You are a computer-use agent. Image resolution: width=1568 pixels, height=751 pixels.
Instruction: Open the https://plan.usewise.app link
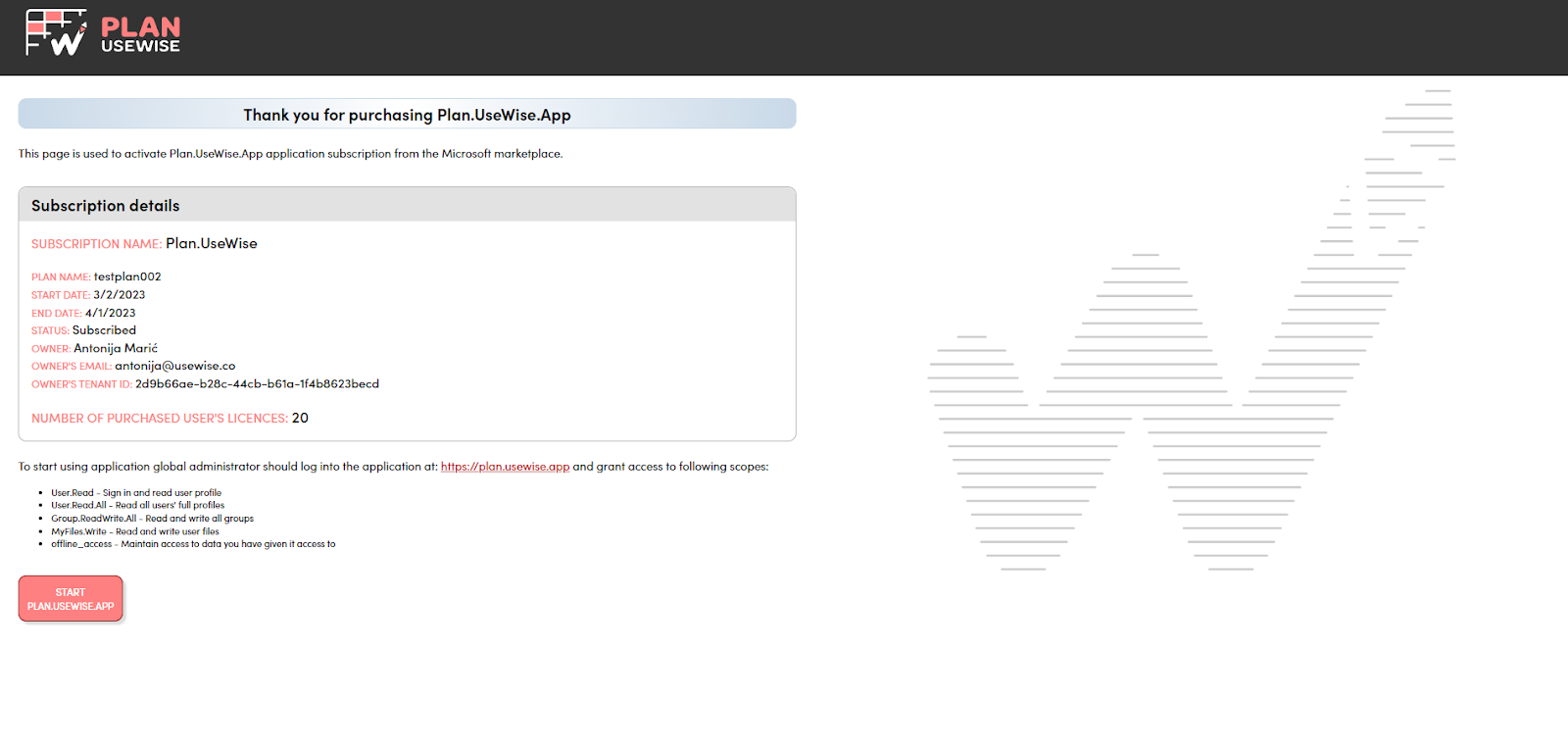click(x=505, y=467)
